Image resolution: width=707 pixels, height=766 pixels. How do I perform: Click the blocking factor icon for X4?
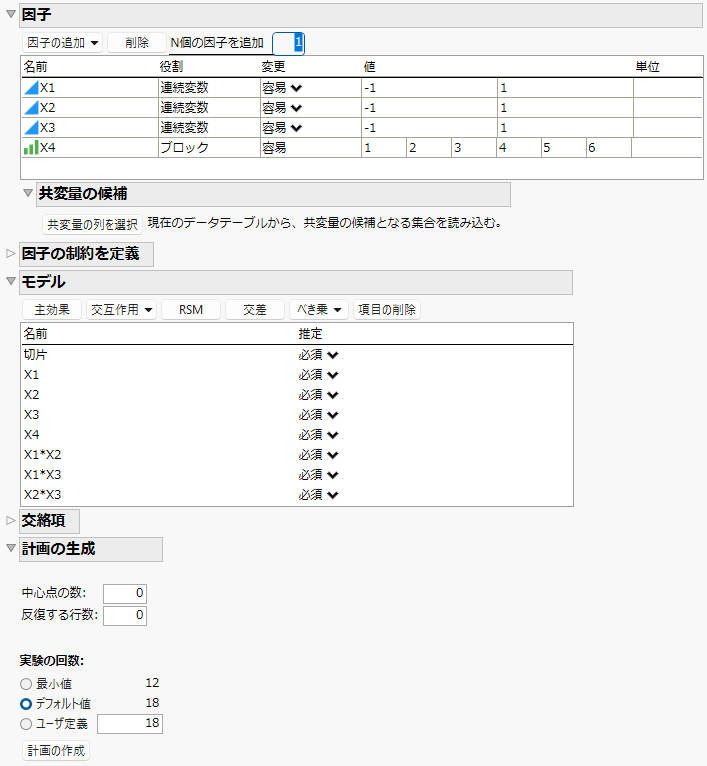(x=31, y=148)
